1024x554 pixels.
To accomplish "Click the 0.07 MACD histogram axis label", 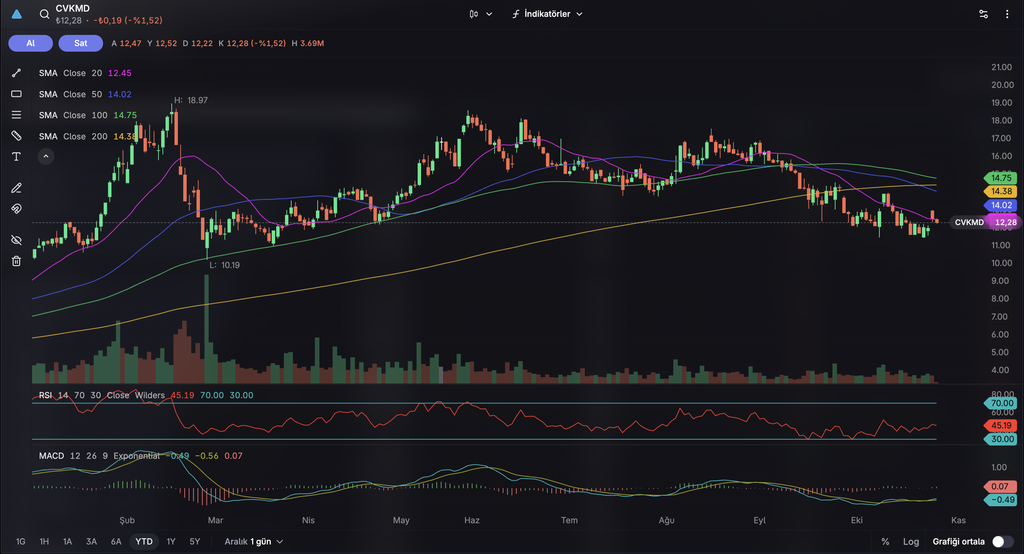I will click(x=1000, y=487).
